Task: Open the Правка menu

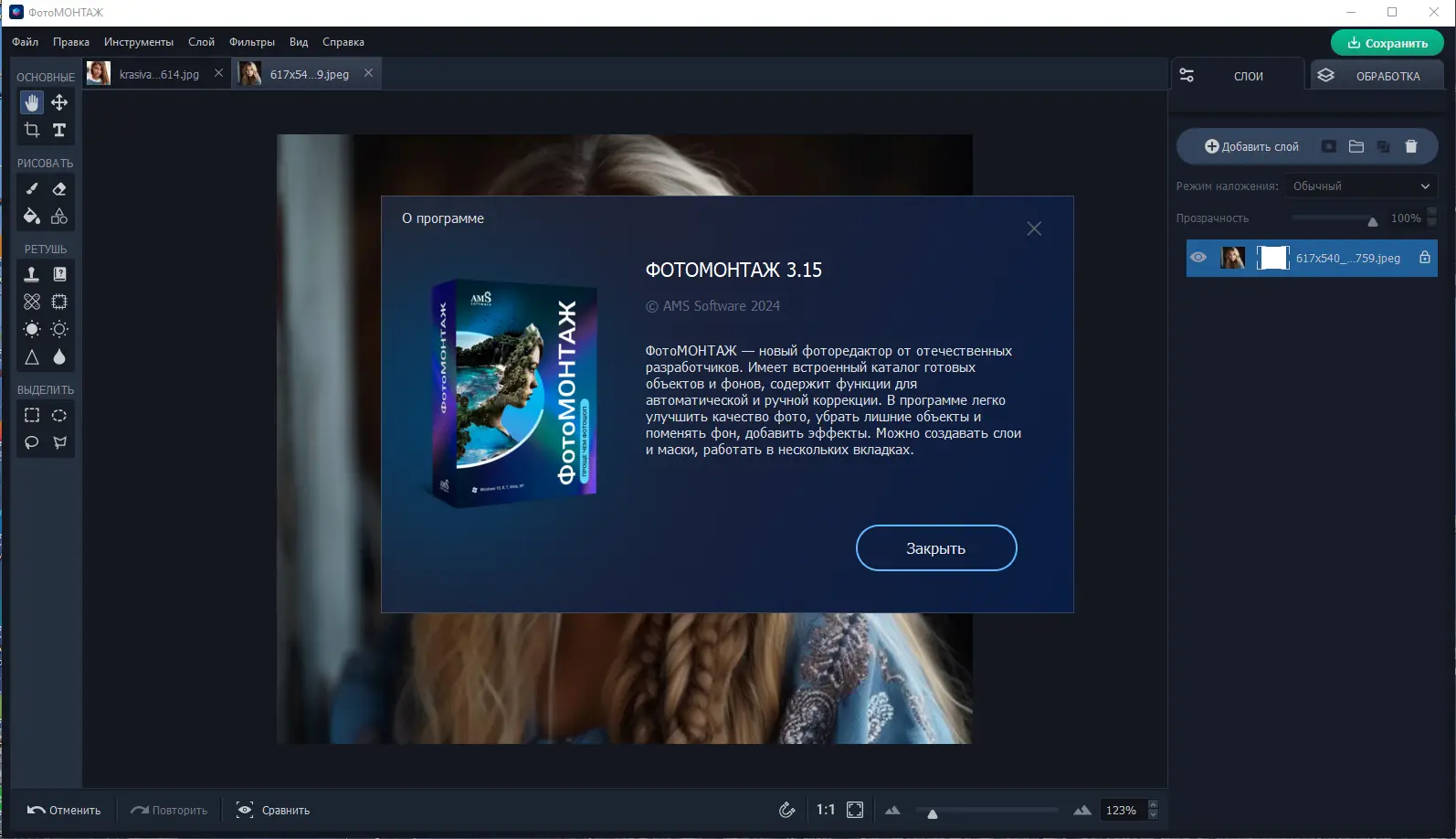Action: (x=71, y=42)
